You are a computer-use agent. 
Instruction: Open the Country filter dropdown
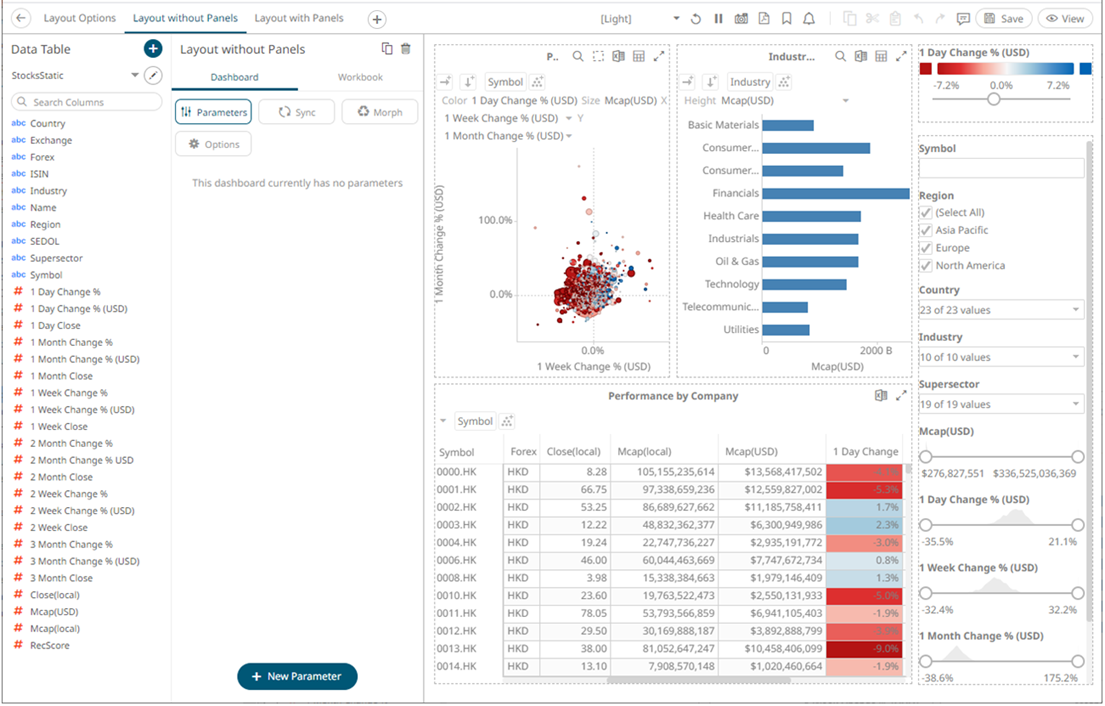[1000, 310]
